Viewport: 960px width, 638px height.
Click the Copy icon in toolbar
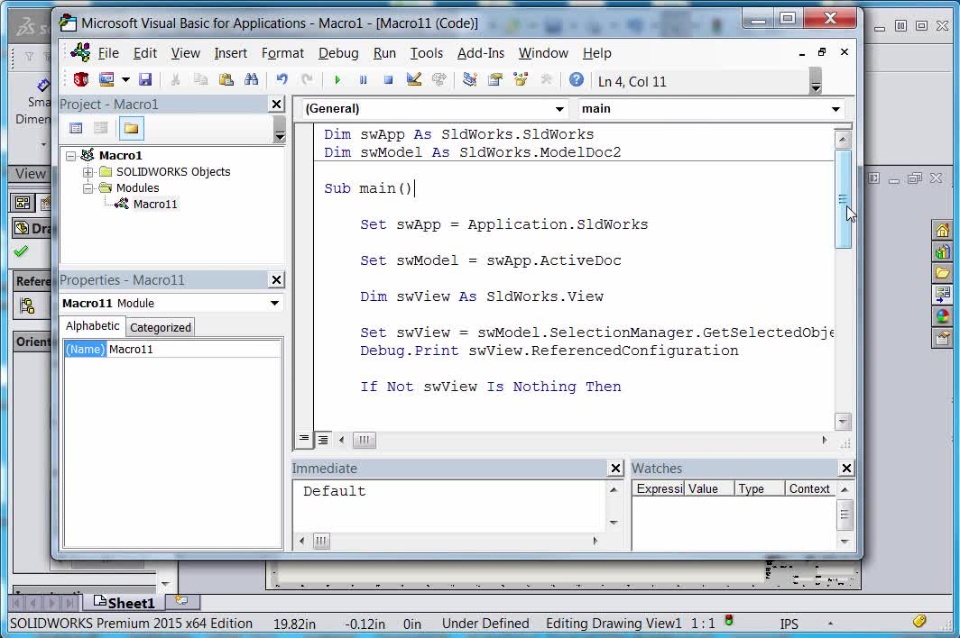coord(201,80)
